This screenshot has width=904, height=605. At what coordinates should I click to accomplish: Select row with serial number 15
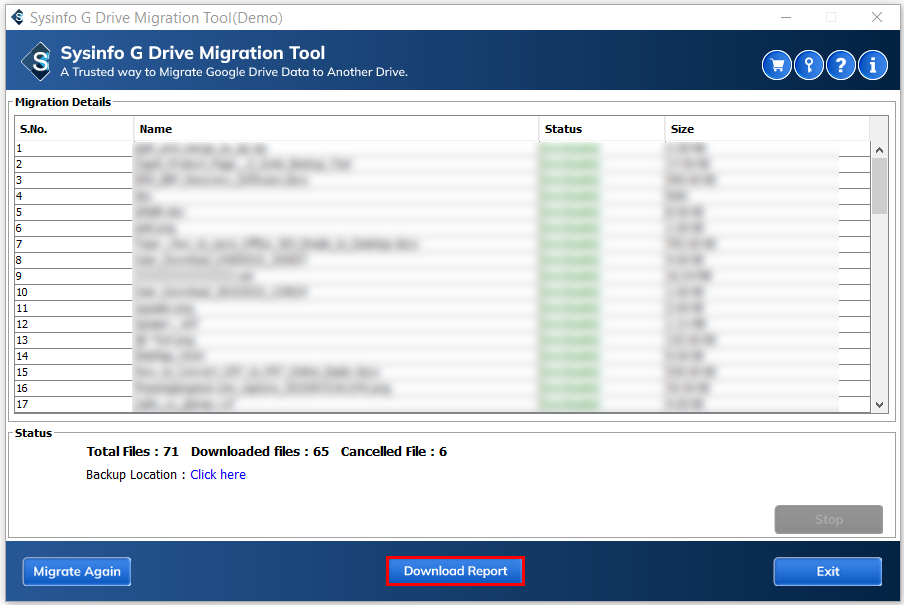[442, 373]
